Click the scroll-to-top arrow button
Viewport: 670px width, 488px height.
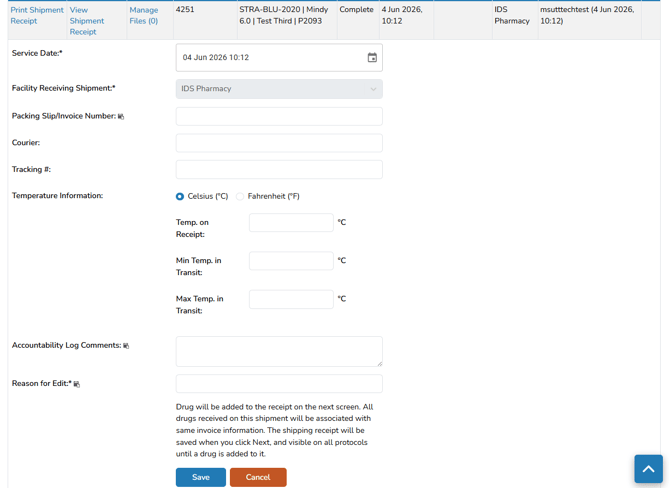(648, 469)
